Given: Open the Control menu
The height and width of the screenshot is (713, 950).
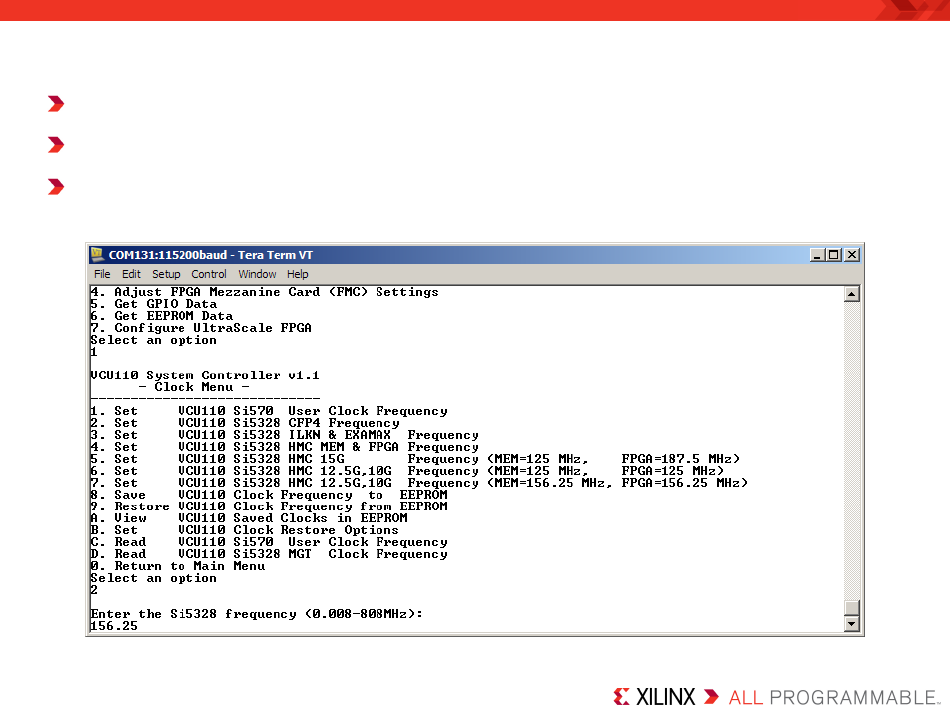Looking at the screenshot, I should 209,274.
